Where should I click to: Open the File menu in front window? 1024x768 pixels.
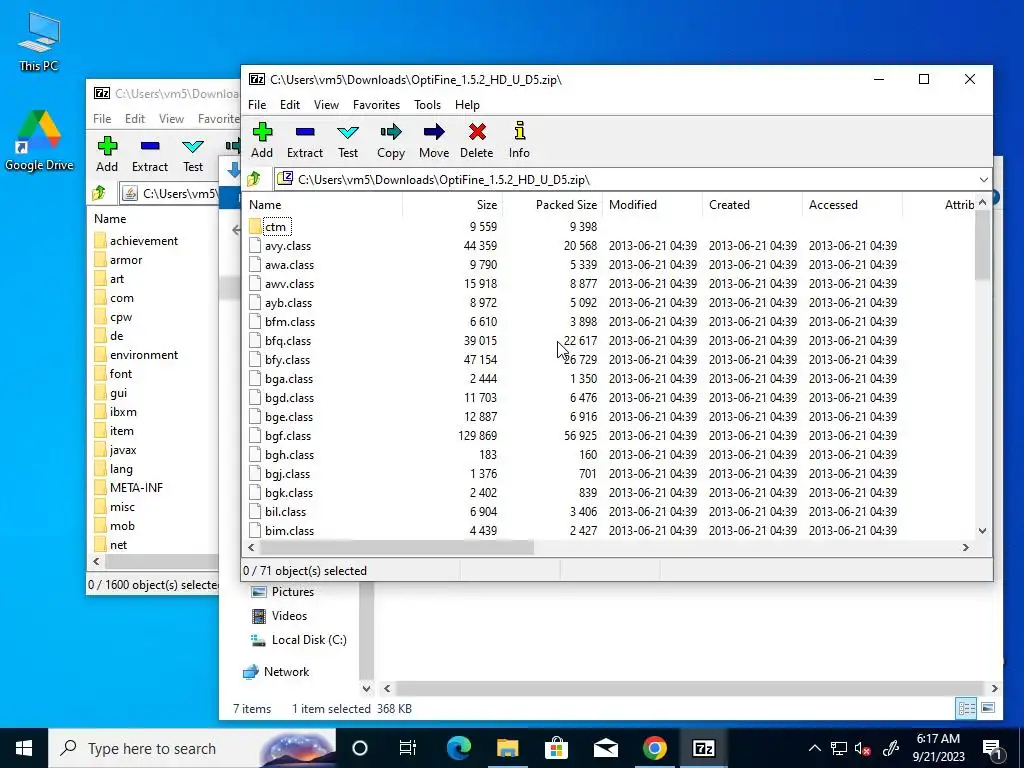tap(257, 104)
